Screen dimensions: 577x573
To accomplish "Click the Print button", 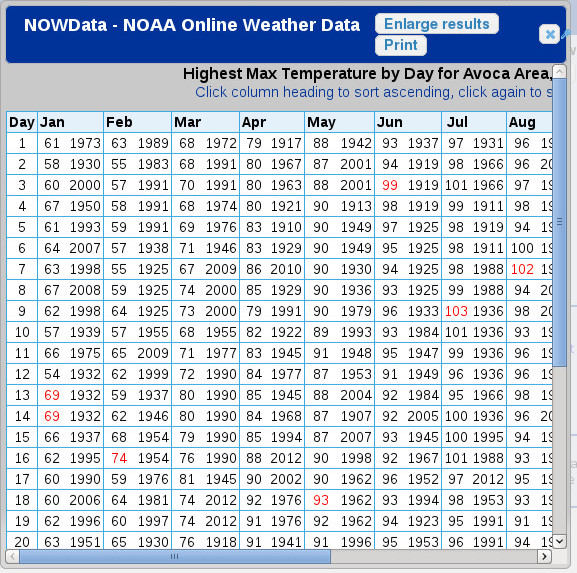I will 401,45.
